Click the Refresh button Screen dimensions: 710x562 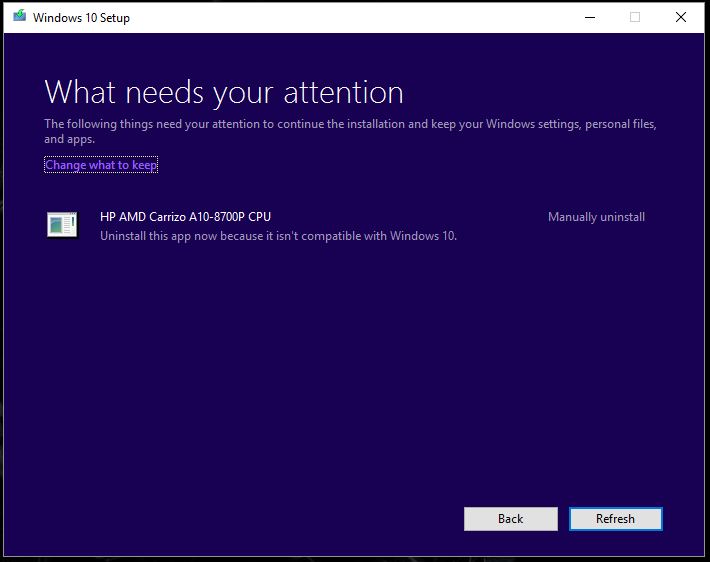615,519
